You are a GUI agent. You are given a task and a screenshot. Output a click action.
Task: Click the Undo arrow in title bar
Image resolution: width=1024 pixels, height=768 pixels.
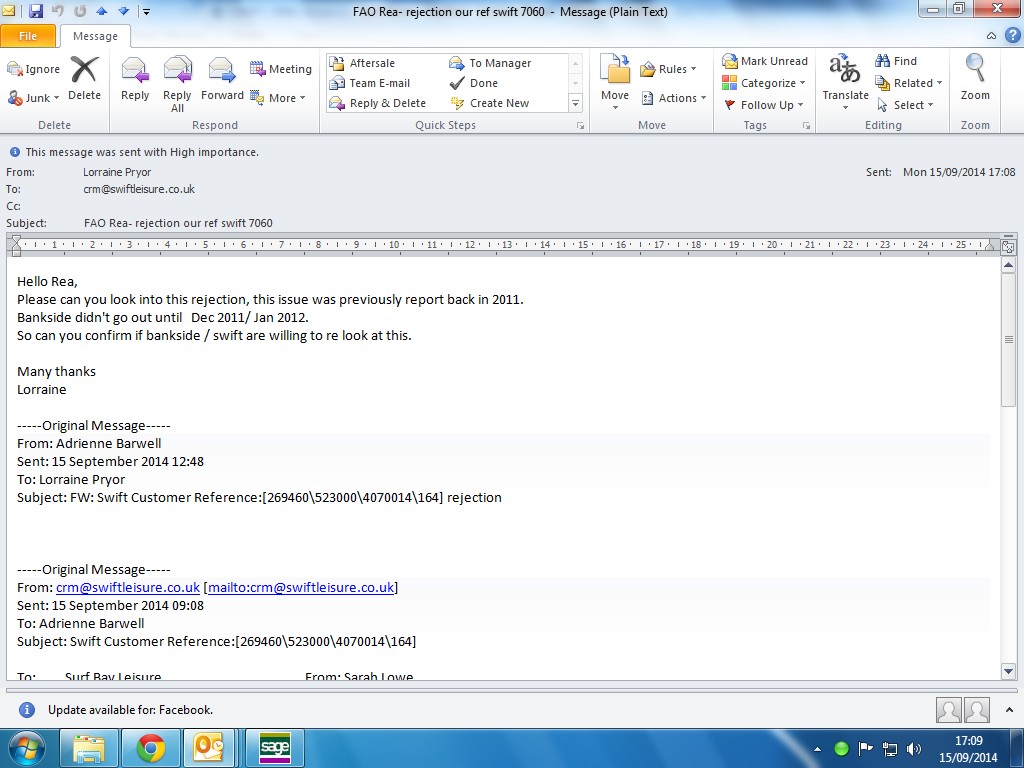click(x=57, y=11)
